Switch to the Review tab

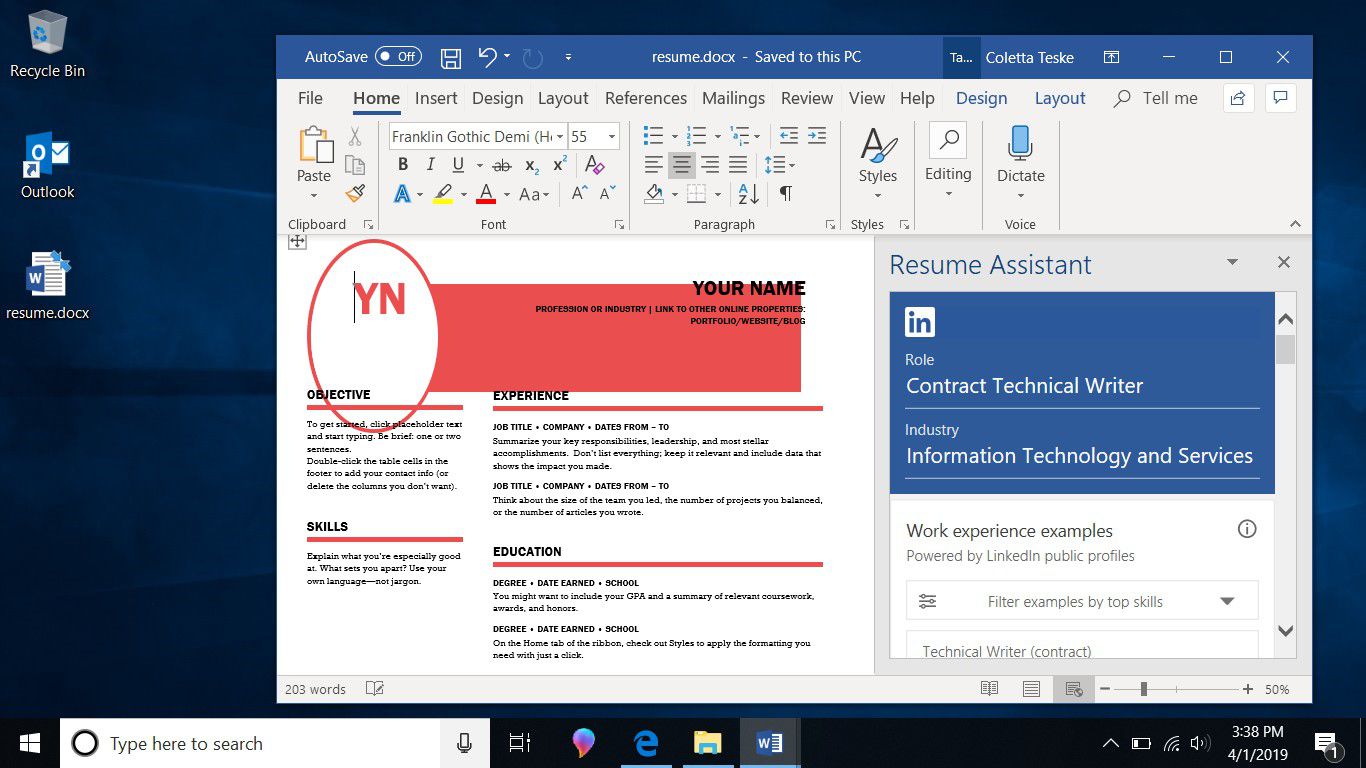click(x=807, y=98)
